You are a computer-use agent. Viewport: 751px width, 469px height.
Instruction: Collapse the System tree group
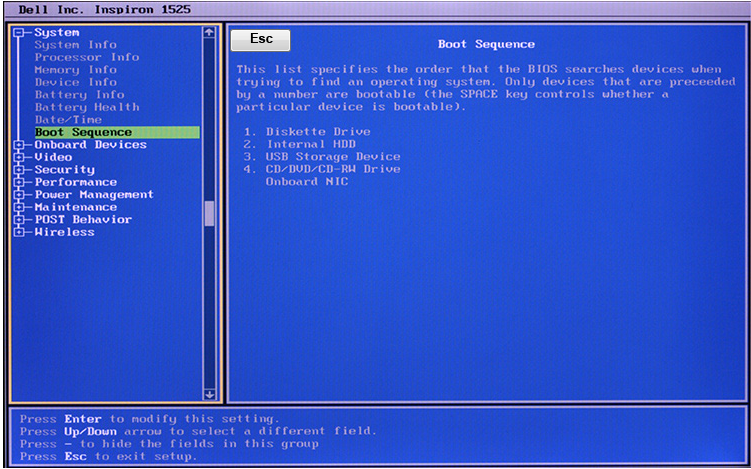click(18, 33)
